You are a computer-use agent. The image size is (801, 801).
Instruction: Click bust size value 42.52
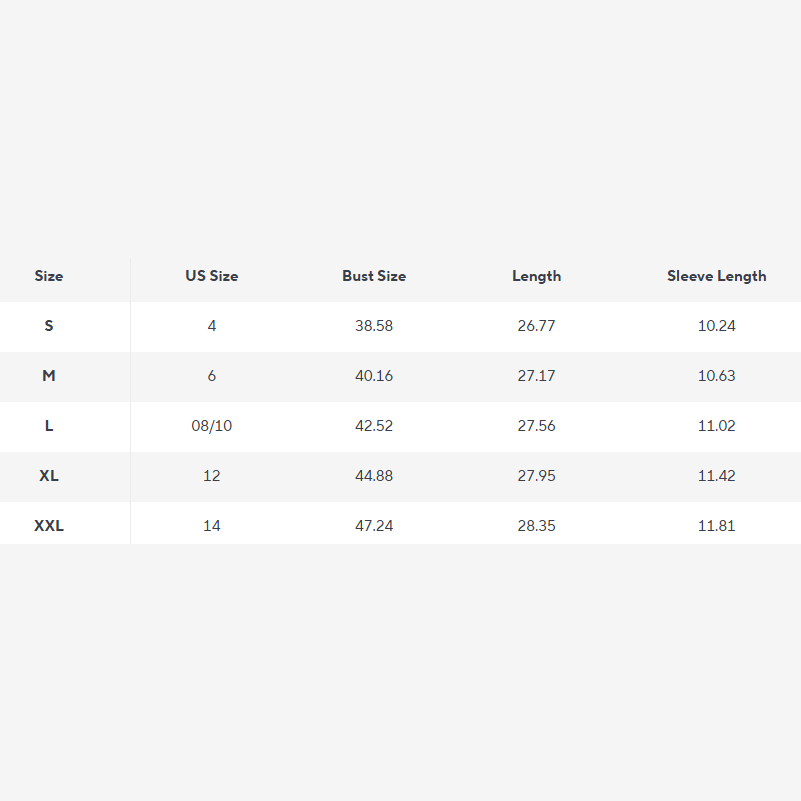tap(374, 426)
